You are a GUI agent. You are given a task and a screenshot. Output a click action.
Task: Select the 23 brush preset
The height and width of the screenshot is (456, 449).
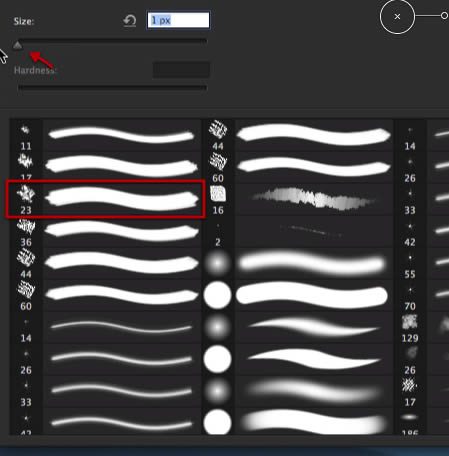pyautogui.click(x=105, y=199)
